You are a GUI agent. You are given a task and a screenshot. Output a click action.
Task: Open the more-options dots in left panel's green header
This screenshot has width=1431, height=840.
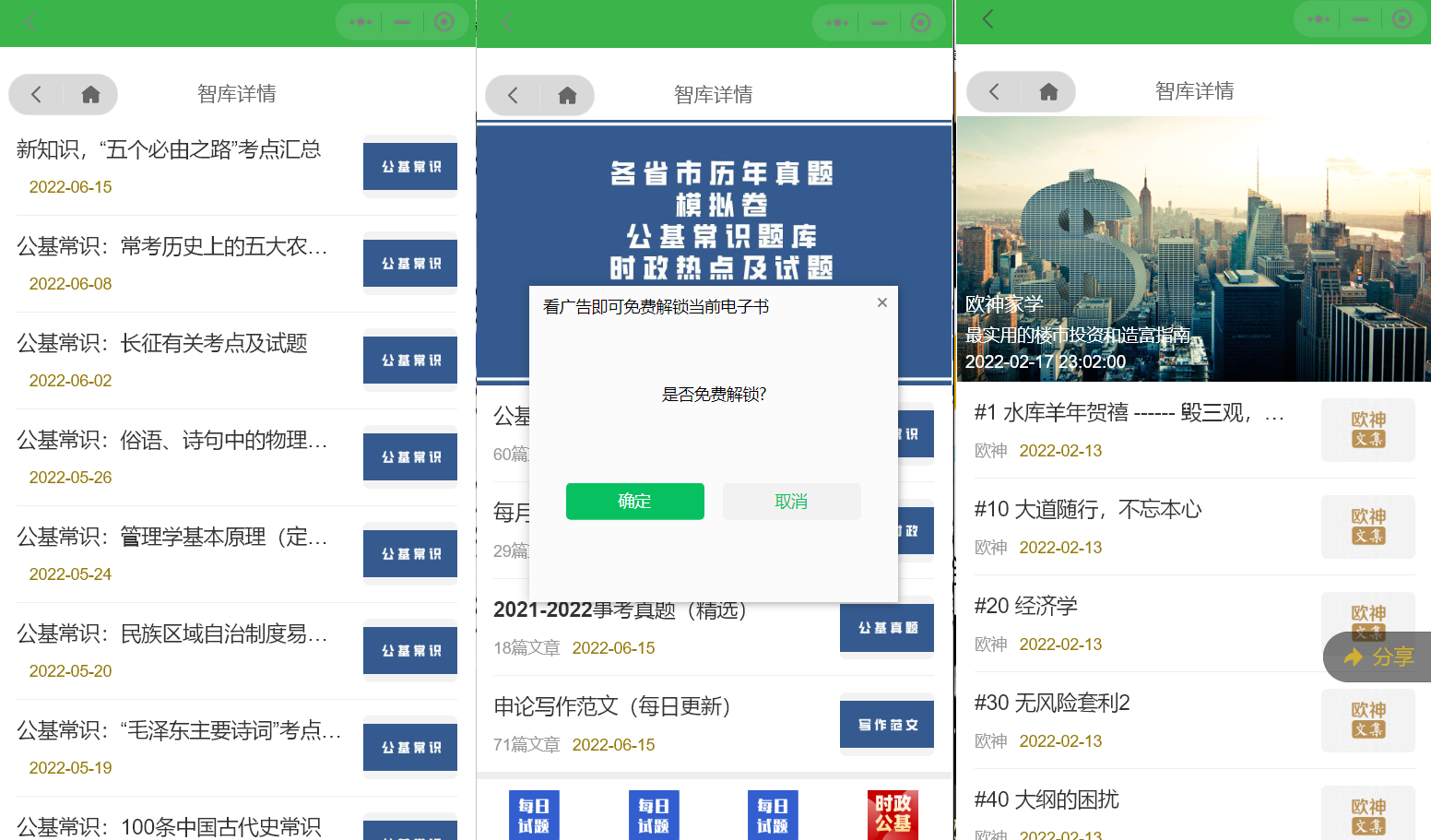pyautogui.click(x=361, y=21)
